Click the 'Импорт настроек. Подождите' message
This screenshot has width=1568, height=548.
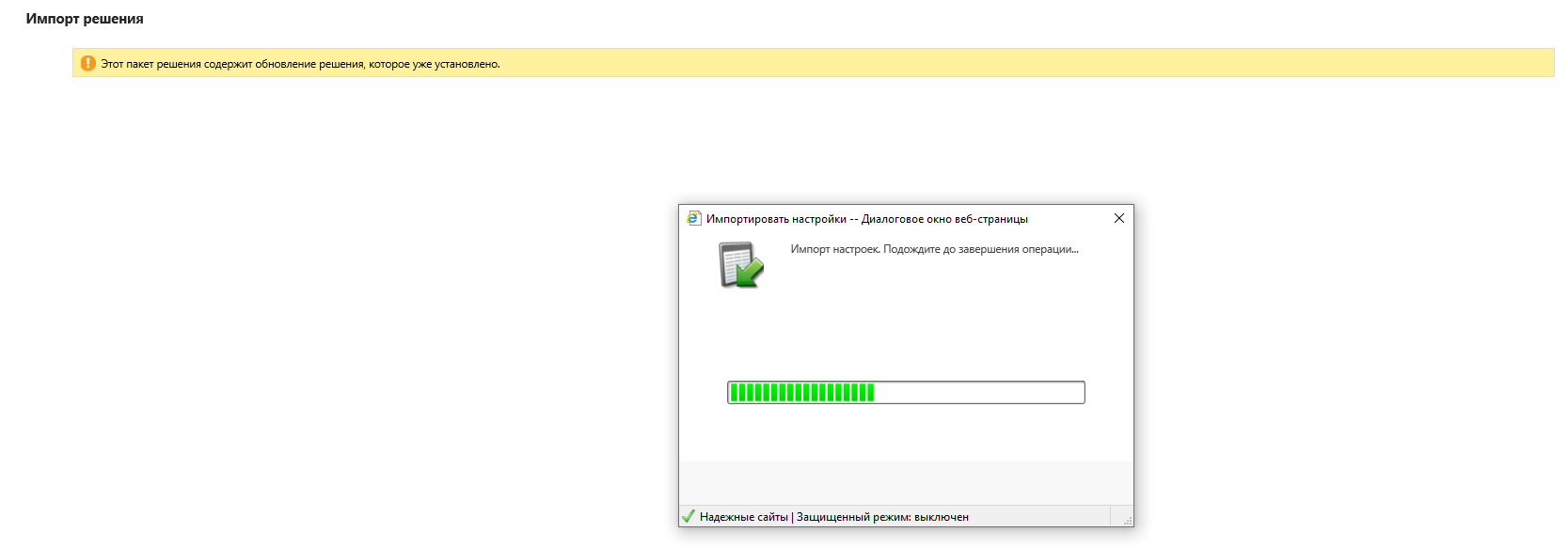coord(934,249)
